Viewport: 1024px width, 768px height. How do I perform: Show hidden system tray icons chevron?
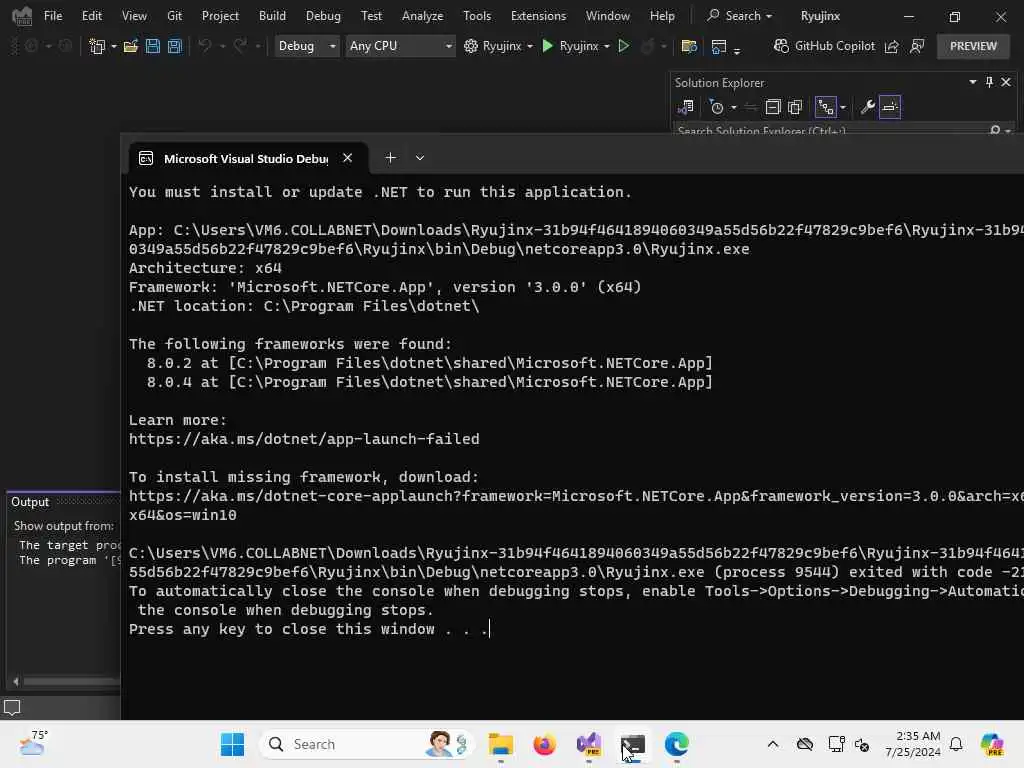pos(773,744)
